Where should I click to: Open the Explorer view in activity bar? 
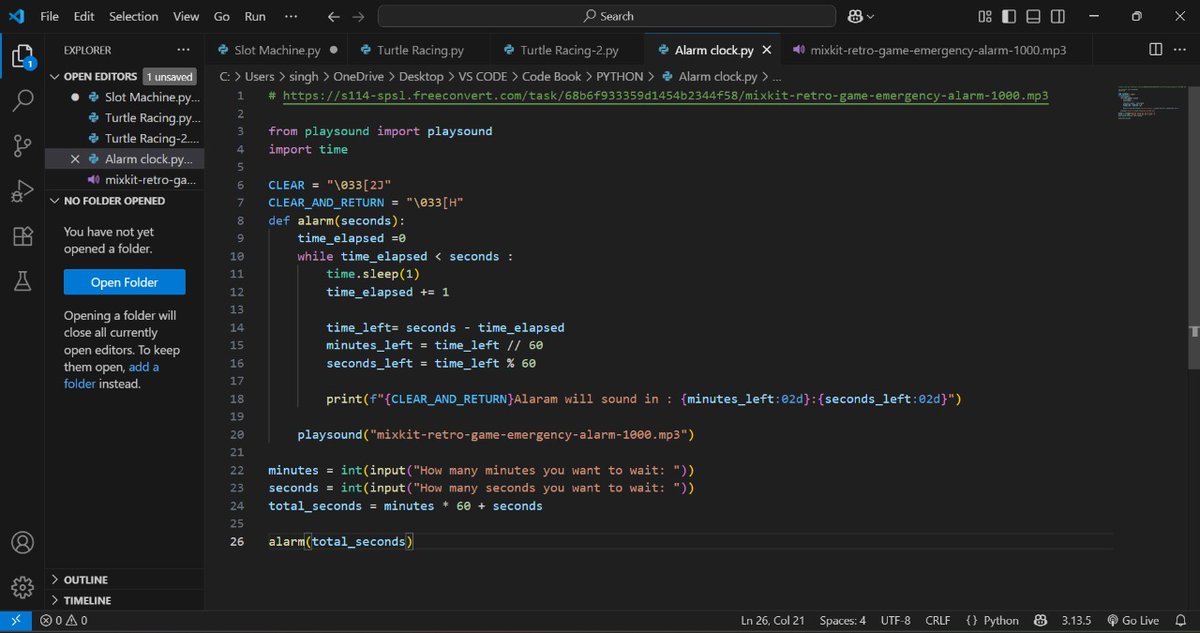click(22, 55)
